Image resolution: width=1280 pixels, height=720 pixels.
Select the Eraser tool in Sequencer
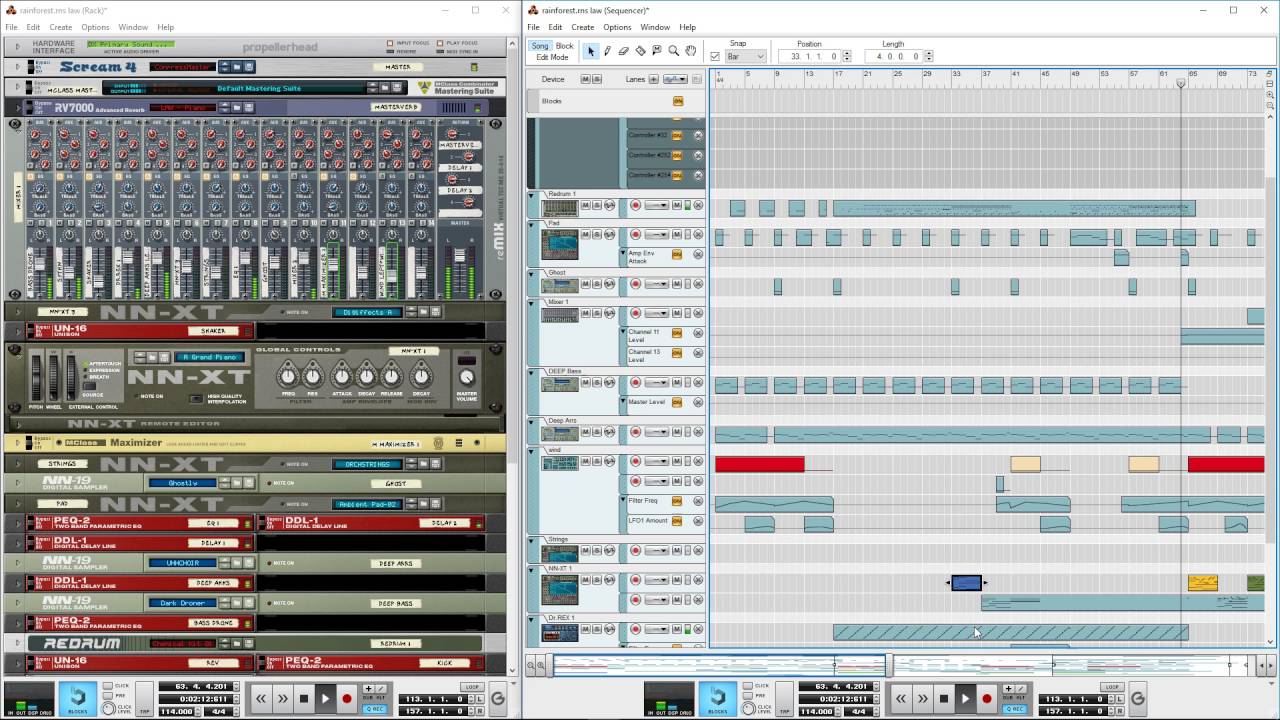pyautogui.click(x=623, y=51)
